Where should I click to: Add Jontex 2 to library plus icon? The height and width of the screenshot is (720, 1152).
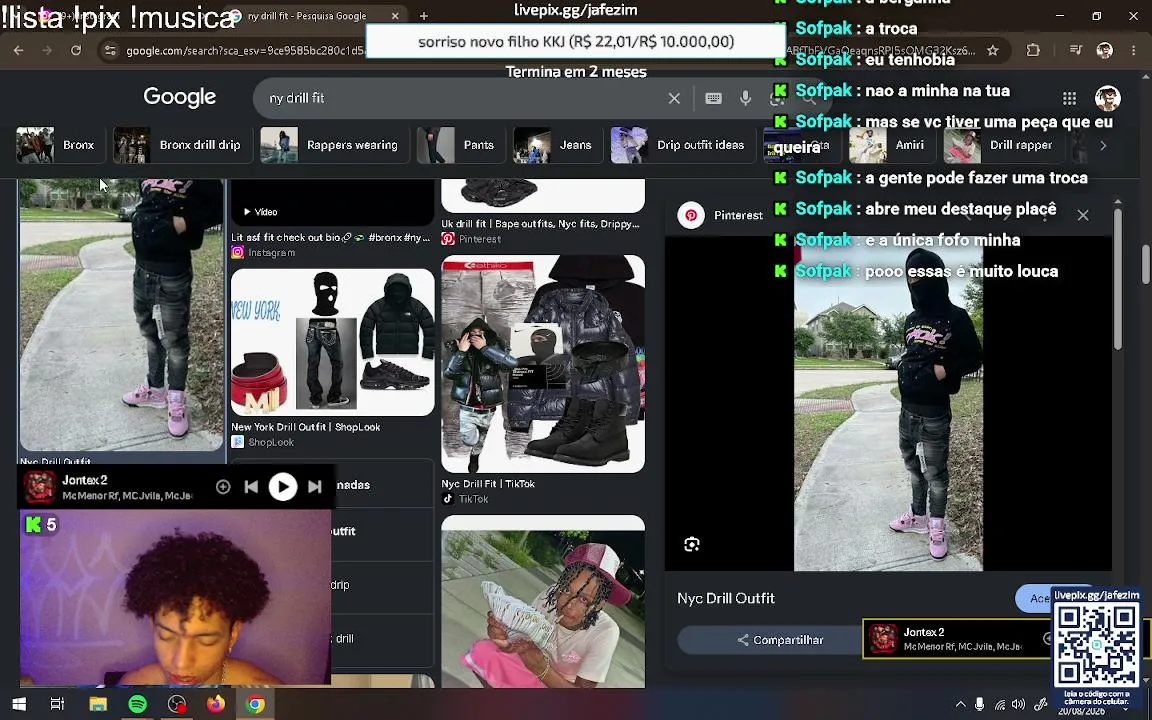[223, 486]
